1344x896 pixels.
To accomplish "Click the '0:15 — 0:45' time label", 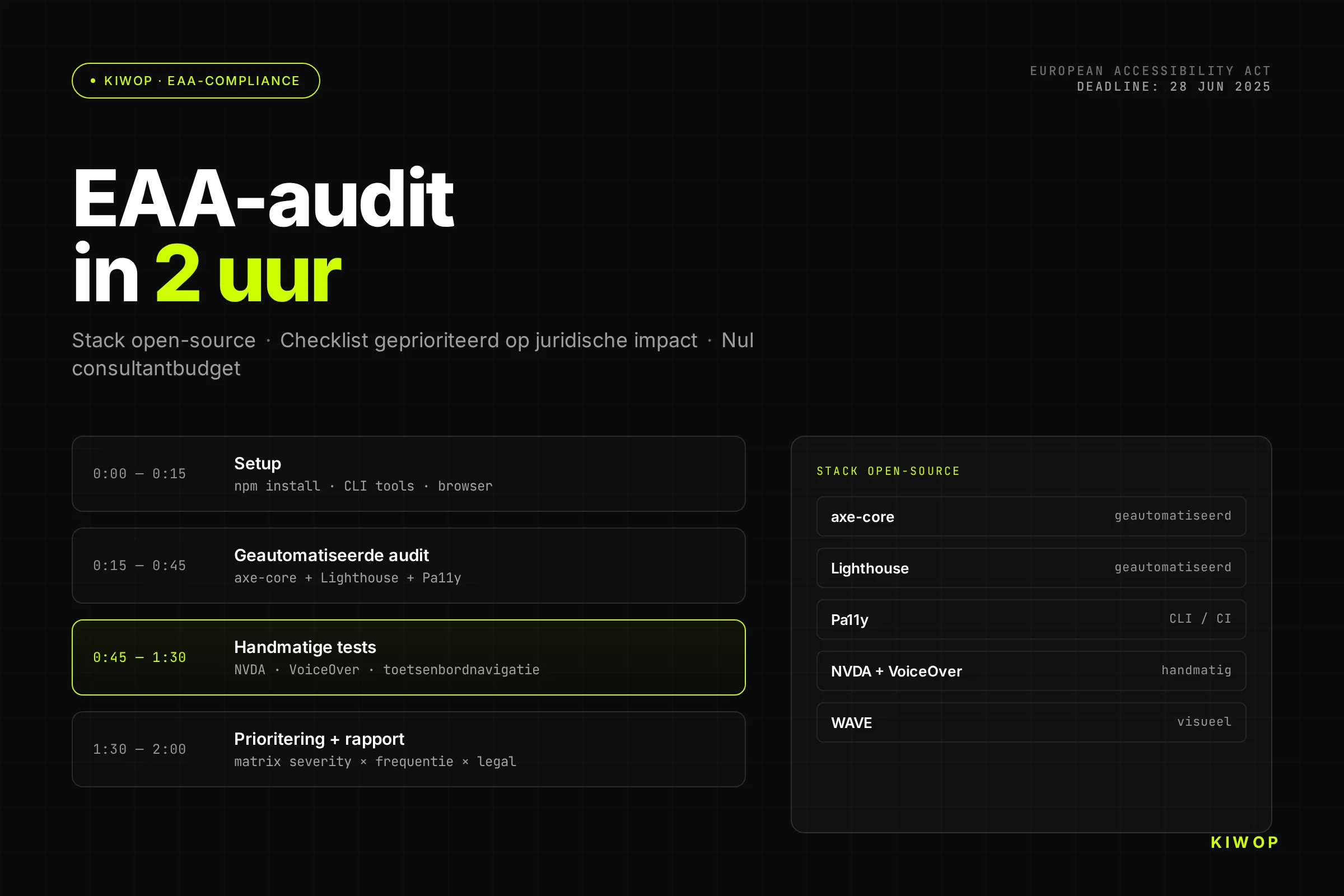I will point(139,566).
